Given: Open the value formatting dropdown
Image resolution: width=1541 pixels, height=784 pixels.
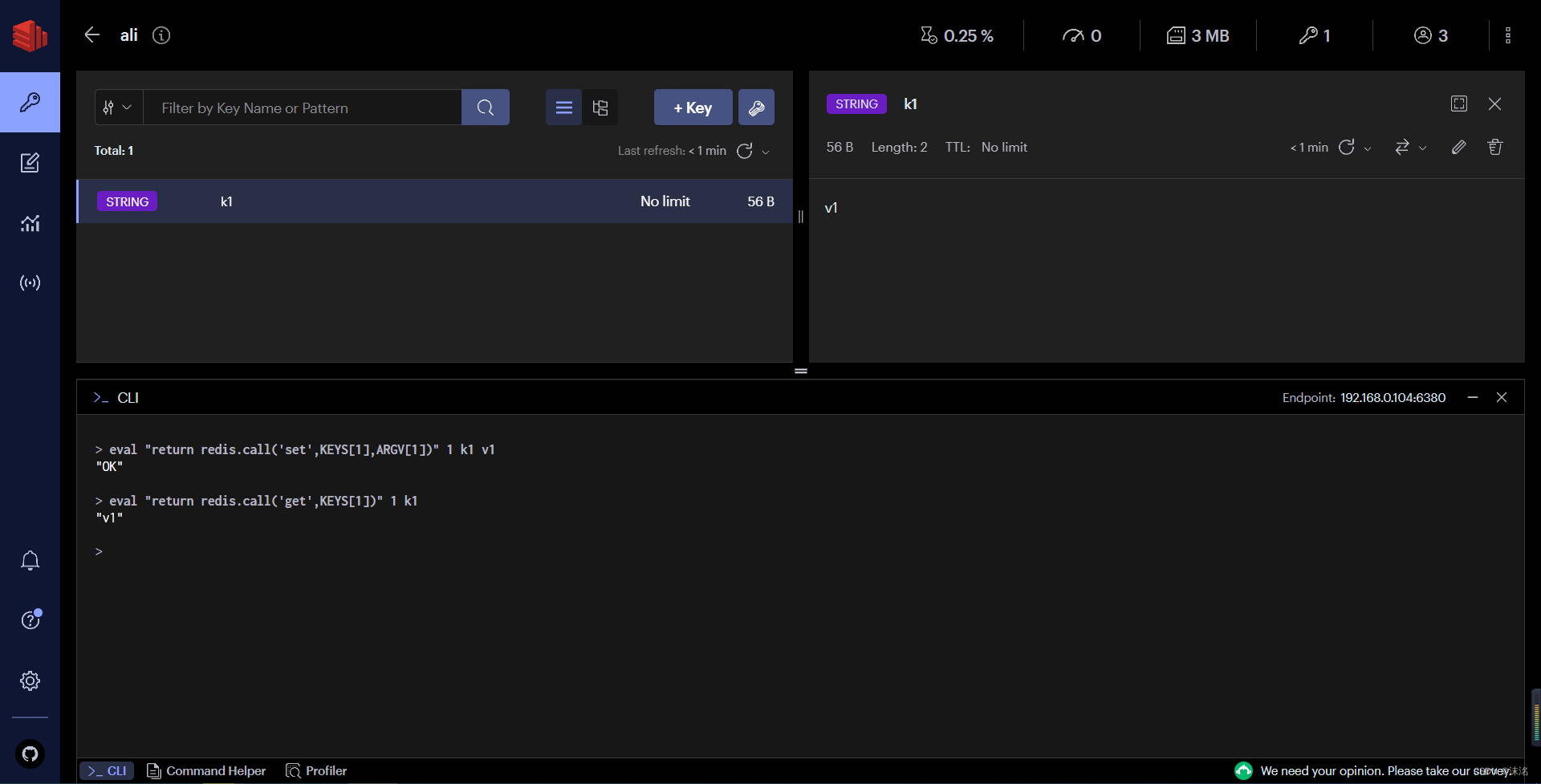Looking at the screenshot, I should click(1411, 147).
